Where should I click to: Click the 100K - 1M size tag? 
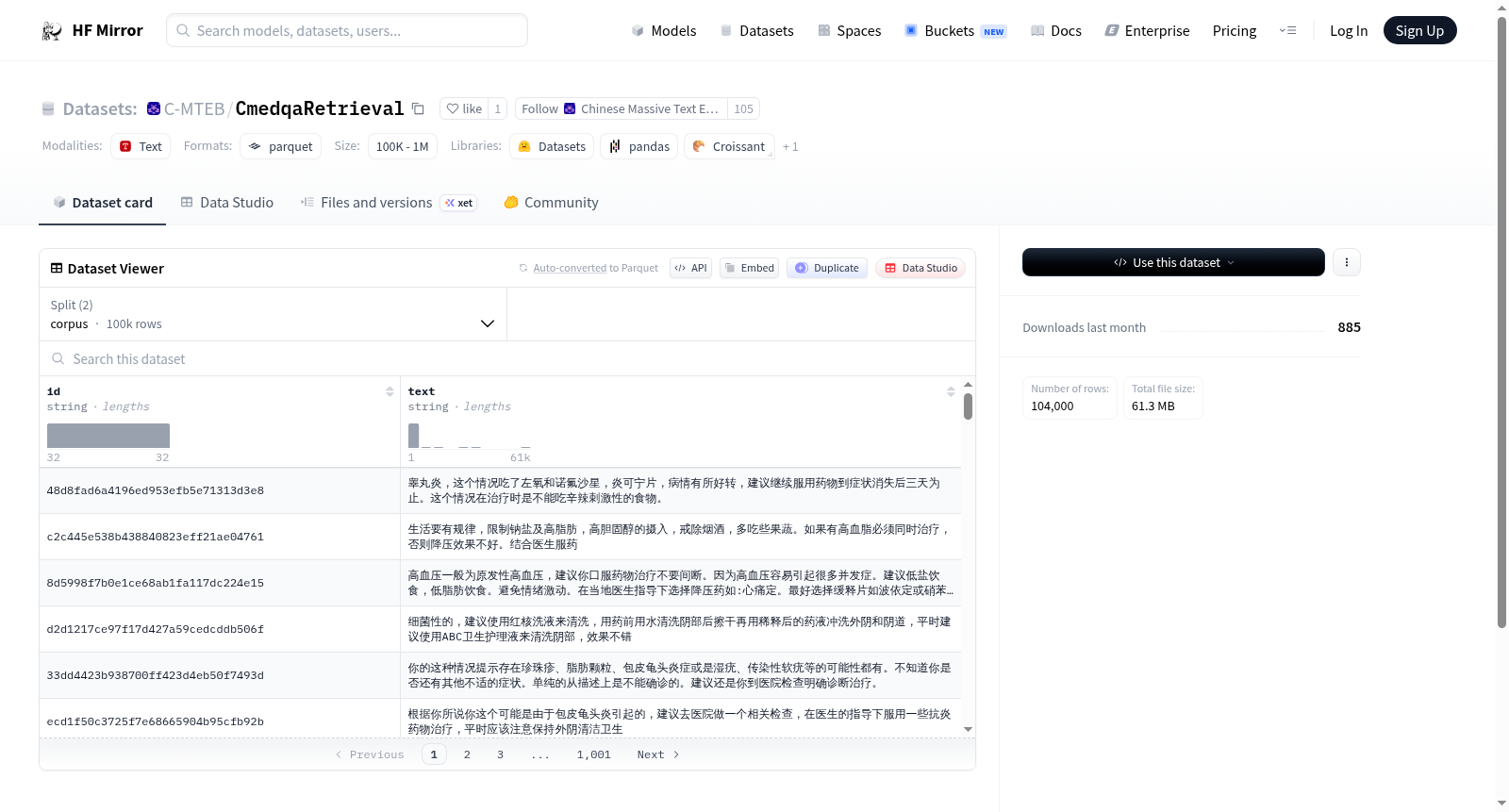click(x=403, y=146)
